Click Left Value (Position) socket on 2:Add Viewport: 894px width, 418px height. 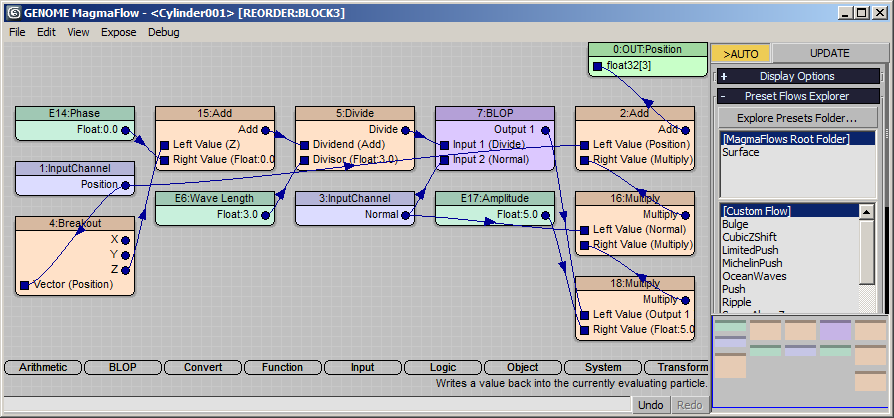(x=584, y=145)
